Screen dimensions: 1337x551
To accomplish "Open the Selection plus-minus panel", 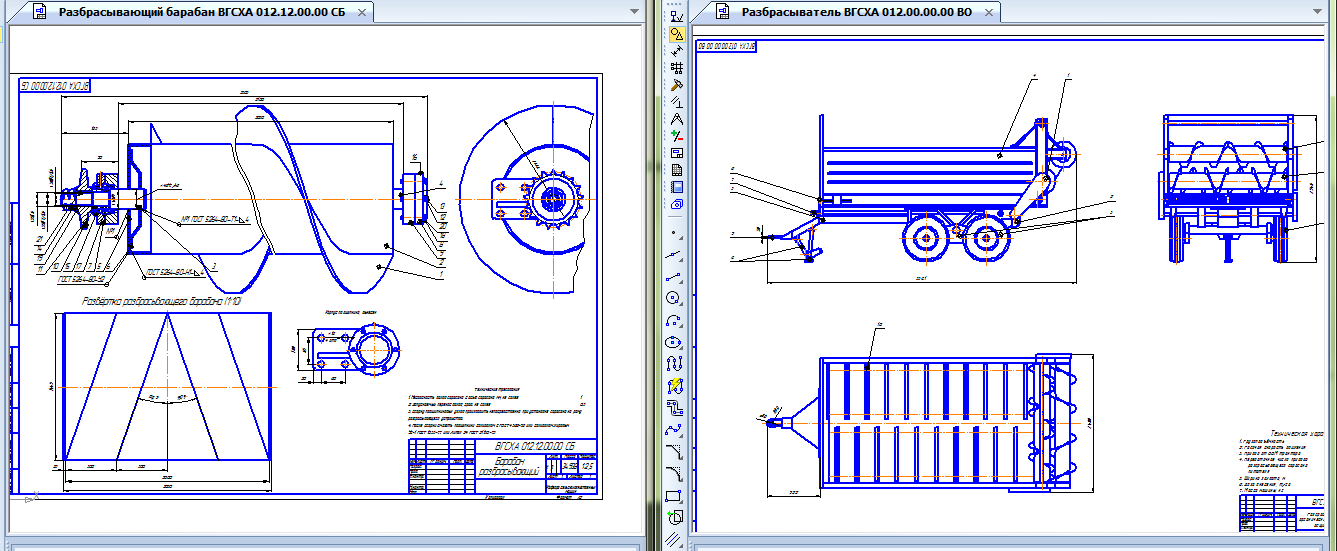I will 677,135.
